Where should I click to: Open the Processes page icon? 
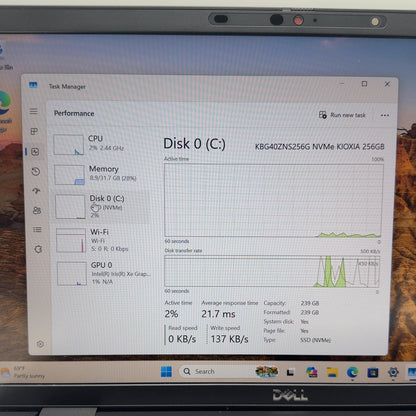tap(34, 131)
